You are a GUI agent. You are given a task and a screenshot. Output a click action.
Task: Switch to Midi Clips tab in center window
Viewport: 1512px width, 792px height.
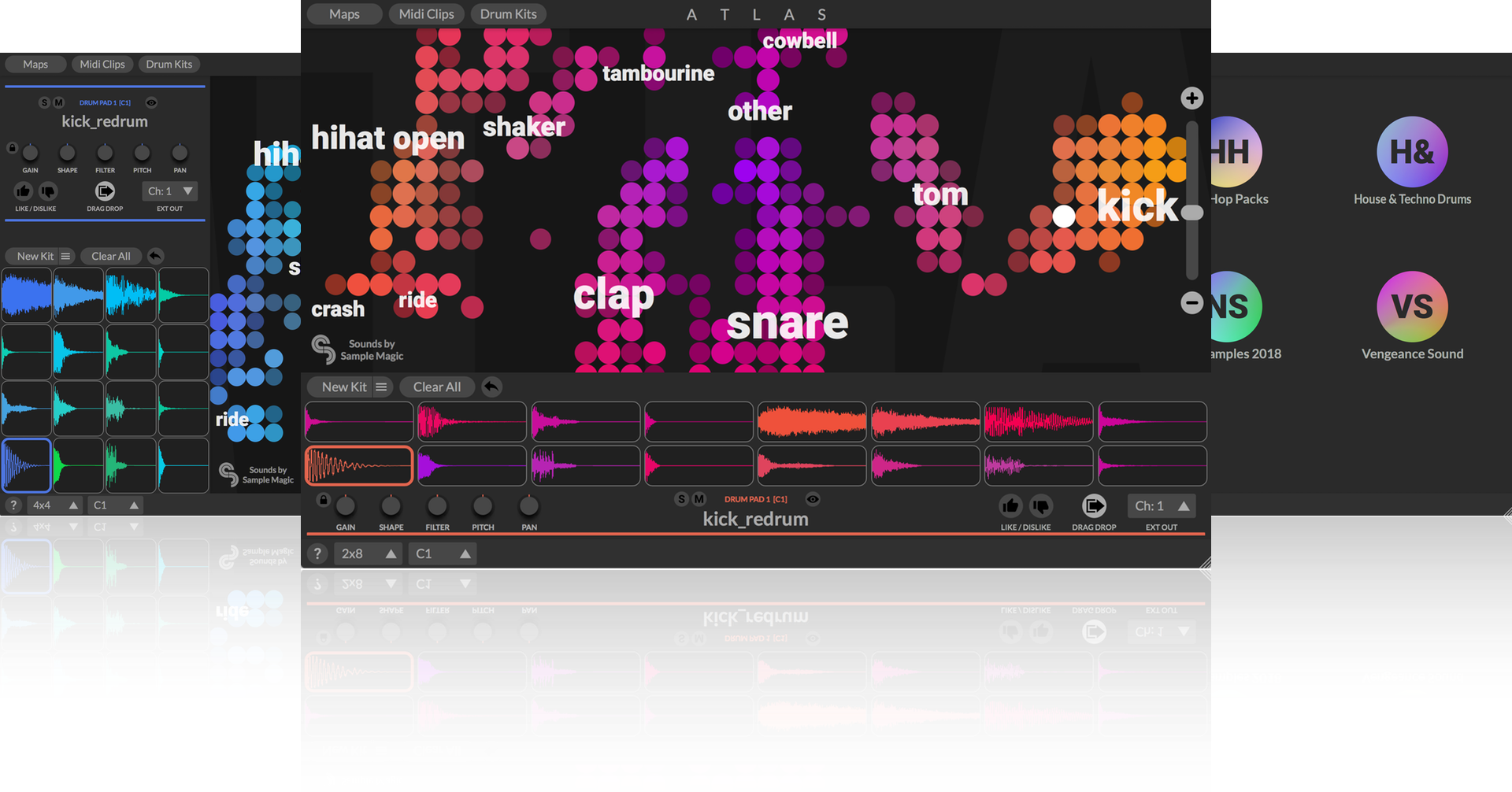pyautogui.click(x=426, y=14)
